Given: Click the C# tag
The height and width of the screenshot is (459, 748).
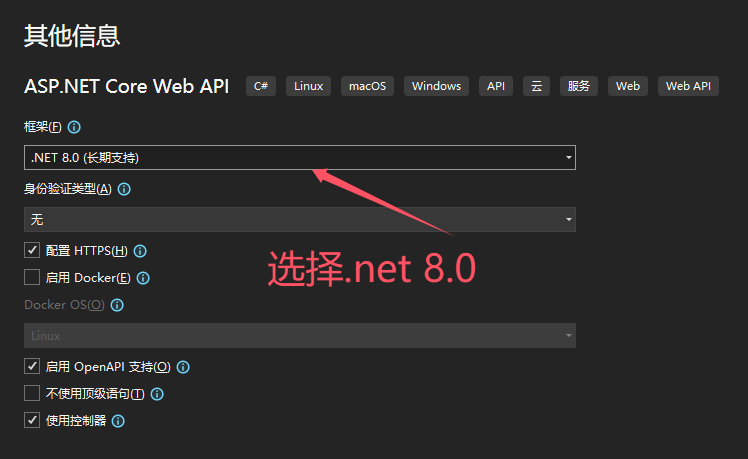Looking at the screenshot, I should 261,86.
